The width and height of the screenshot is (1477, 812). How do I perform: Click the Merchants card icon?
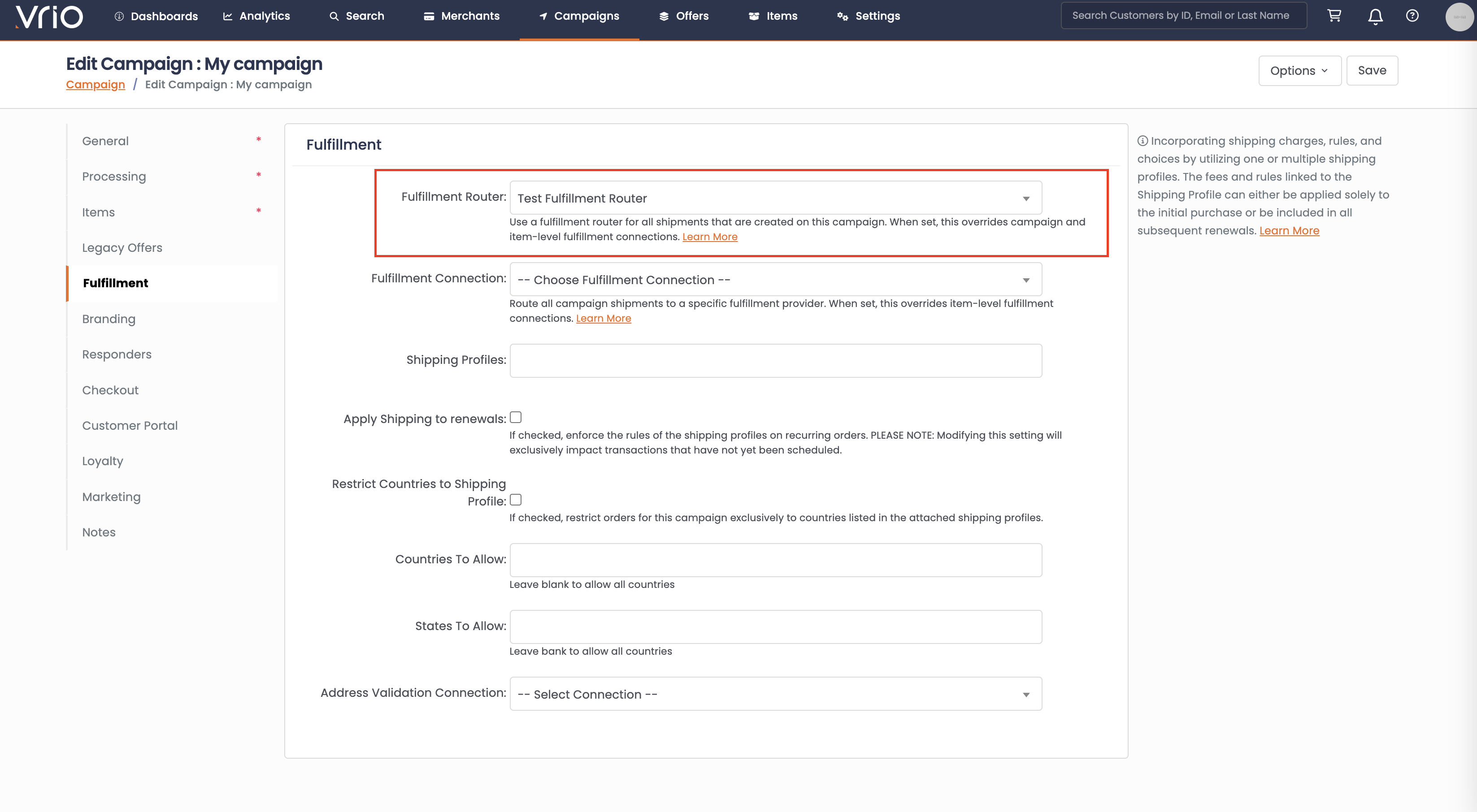[x=428, y=17]
